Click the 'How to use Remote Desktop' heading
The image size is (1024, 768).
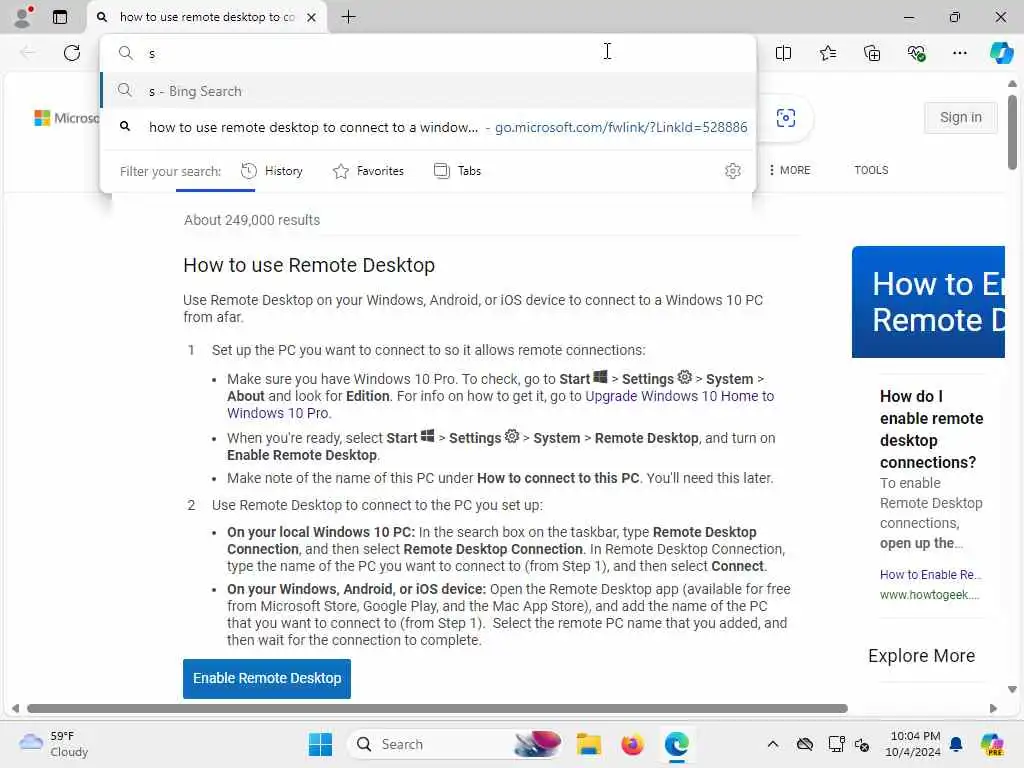(x=309, y=265)
